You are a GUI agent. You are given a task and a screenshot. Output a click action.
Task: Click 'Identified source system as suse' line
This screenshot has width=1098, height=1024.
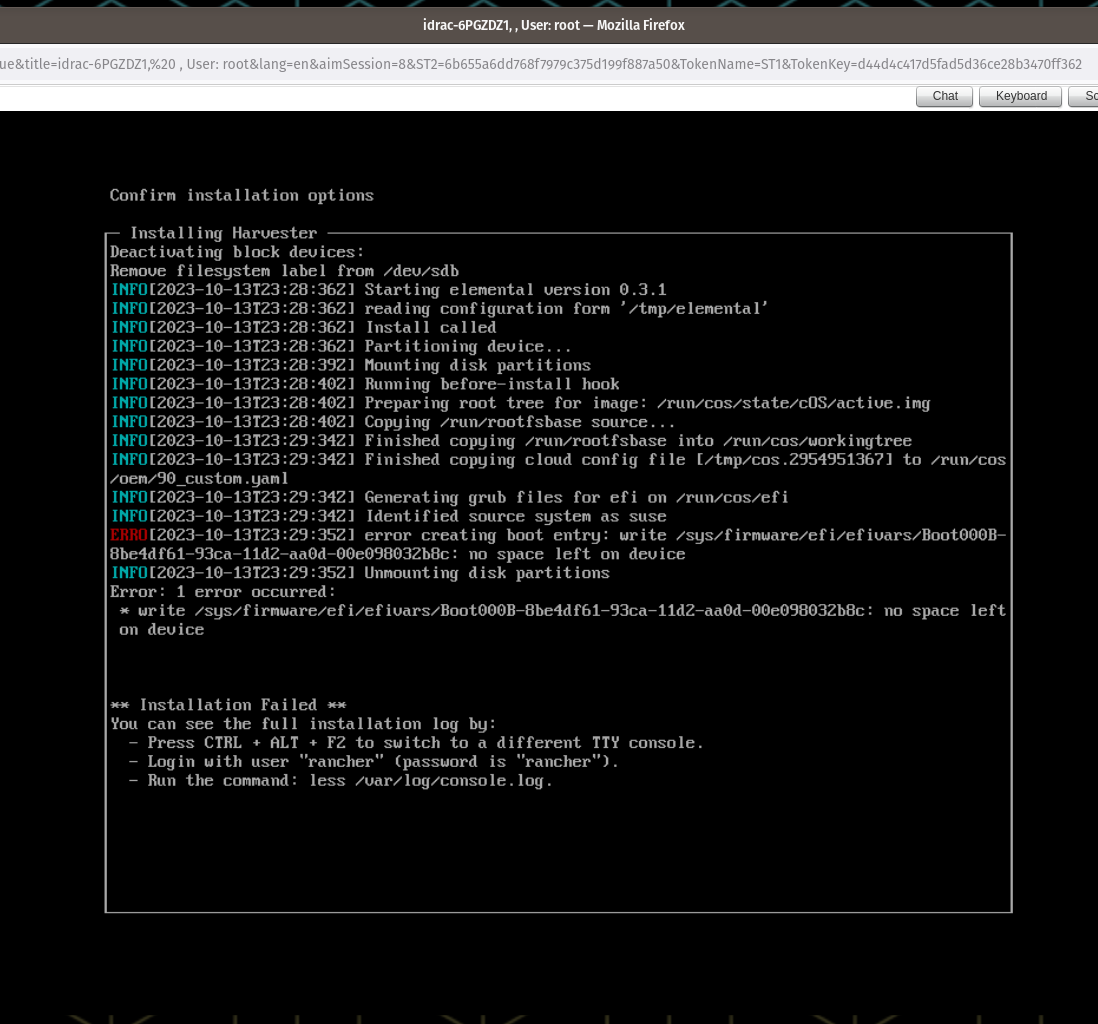pyautogui.click(x=389, y=517)
